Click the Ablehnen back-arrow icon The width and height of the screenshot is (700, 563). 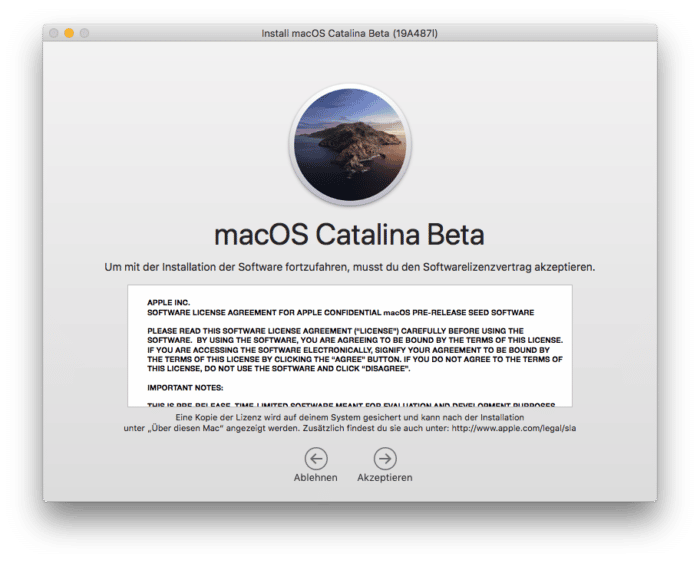(x=316, y=459)
